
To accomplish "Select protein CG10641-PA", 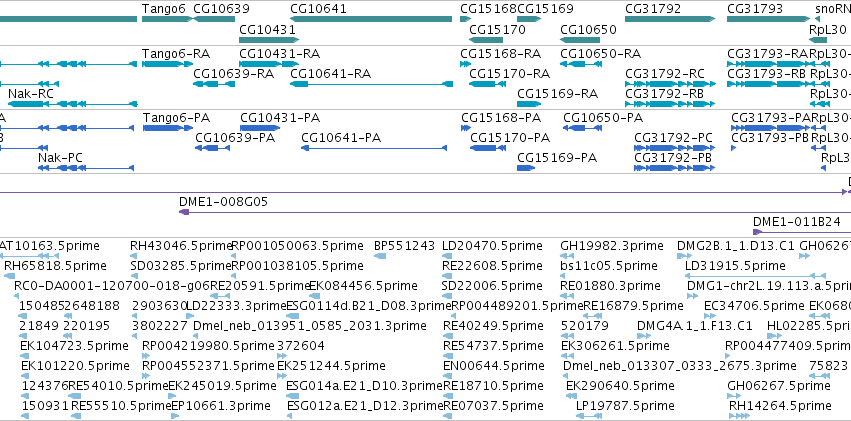I will point(341,138).
